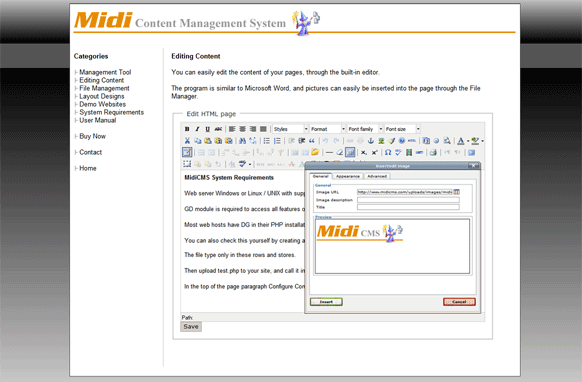Click the Edit HTML source icon

coord(412,141)
